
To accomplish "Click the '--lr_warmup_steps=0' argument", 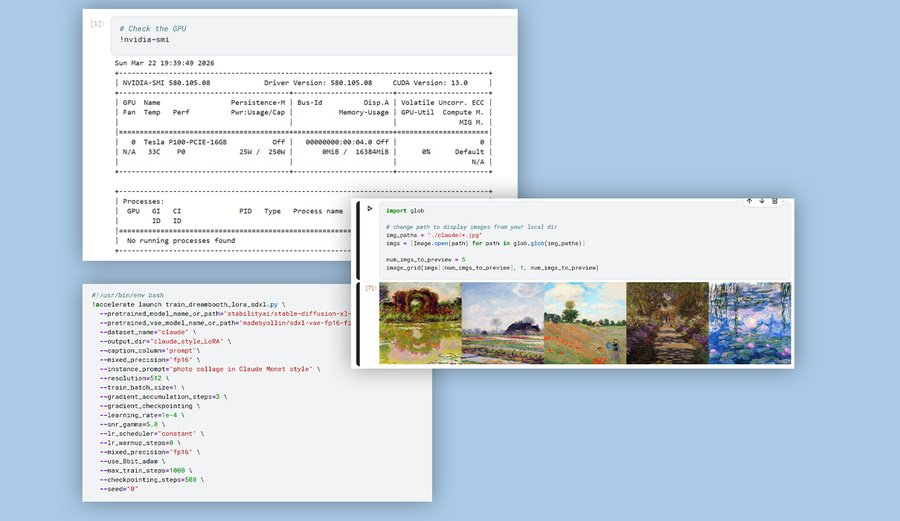I will coord(140,443).
